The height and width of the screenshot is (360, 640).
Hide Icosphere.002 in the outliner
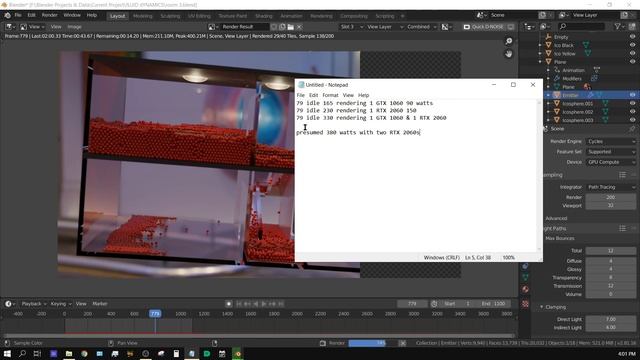[x=632, y=111]
